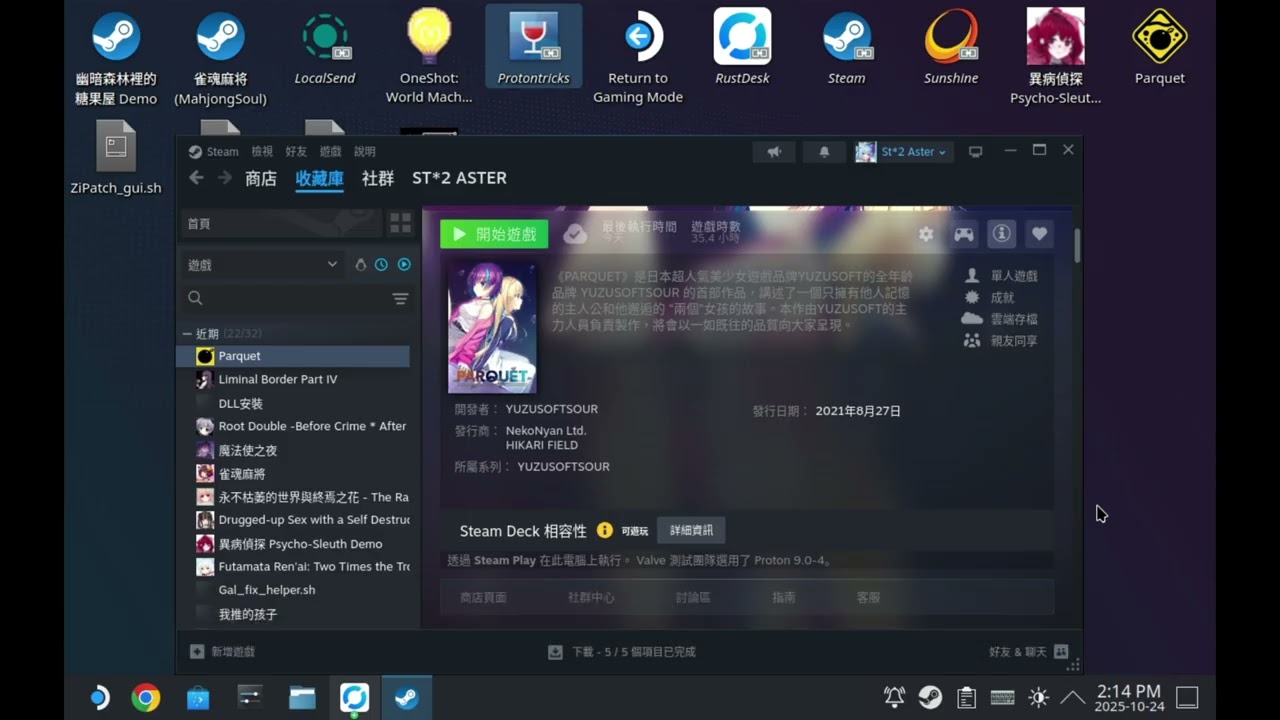Open the 檢視 view menu
Viewport: 1280px width, 720px height.
pyautogui.click(x=262, y=151)
